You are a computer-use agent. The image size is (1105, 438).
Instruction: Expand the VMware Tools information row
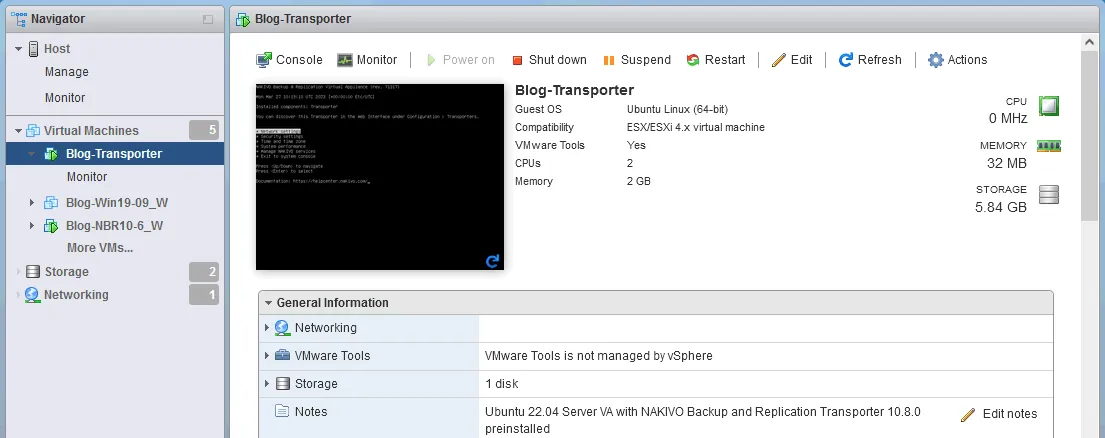pyautogui.click(x=267, y=356)
